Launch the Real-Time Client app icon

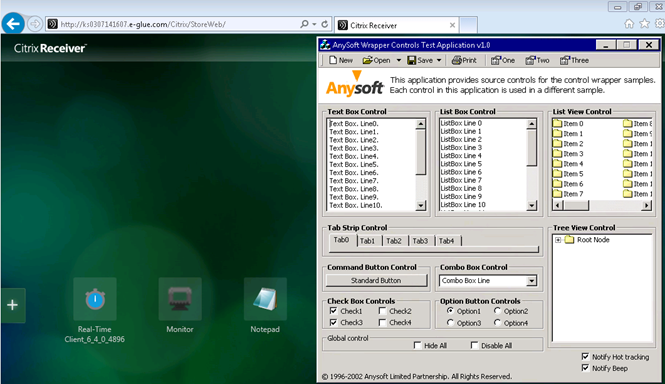pos(95,299)
